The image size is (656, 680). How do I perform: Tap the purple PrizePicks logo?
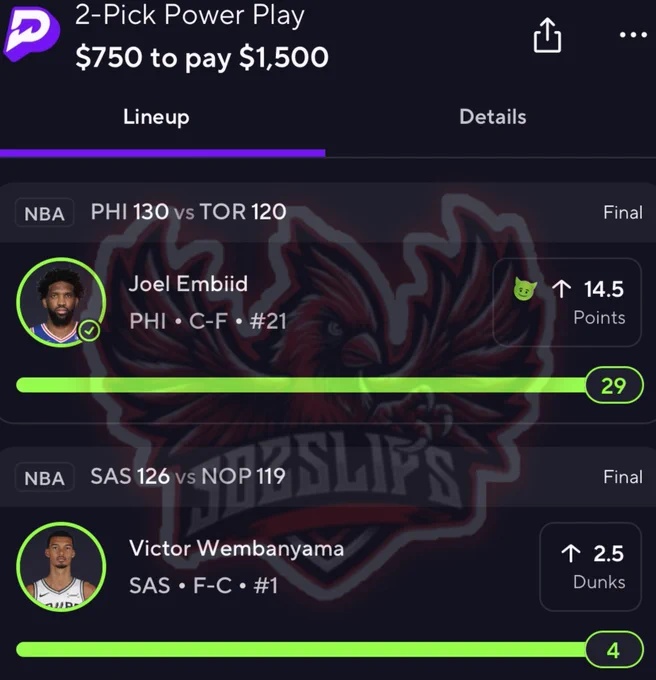(x=31, y=34)
